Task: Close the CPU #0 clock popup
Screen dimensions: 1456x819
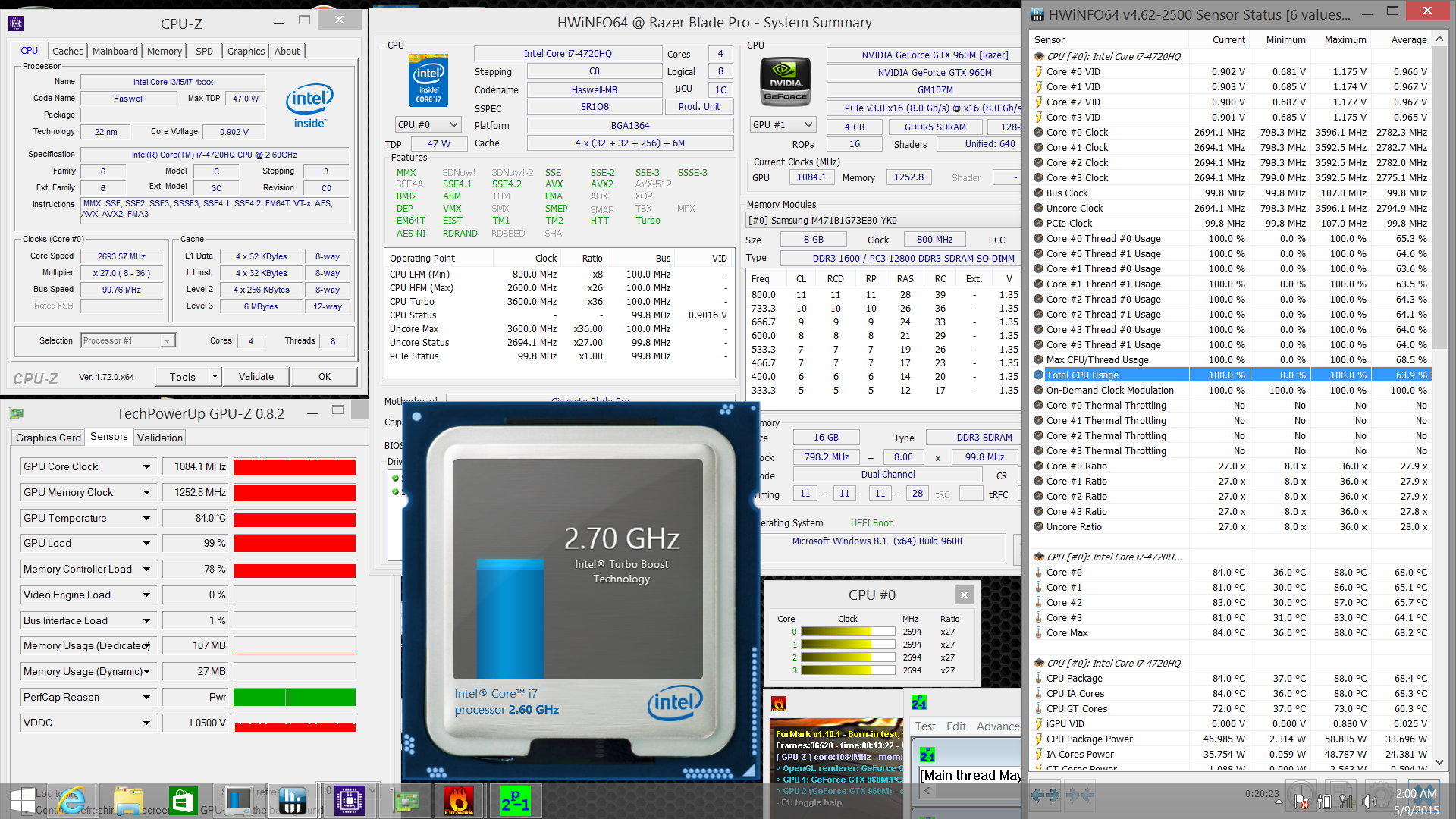Action: [x=964, y=595]
